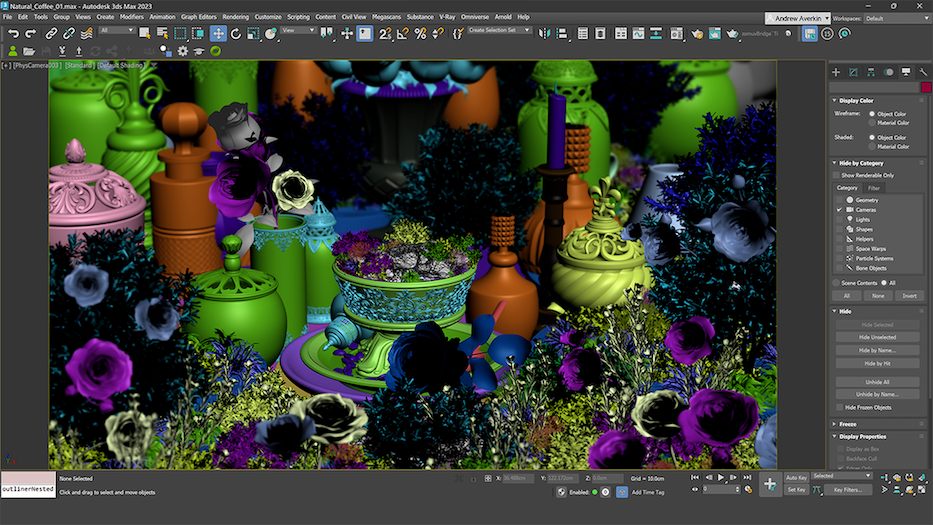This screenshot has width=933, height=525.
Task: Open the Modifiers menu
Action: tap(131, 17)
